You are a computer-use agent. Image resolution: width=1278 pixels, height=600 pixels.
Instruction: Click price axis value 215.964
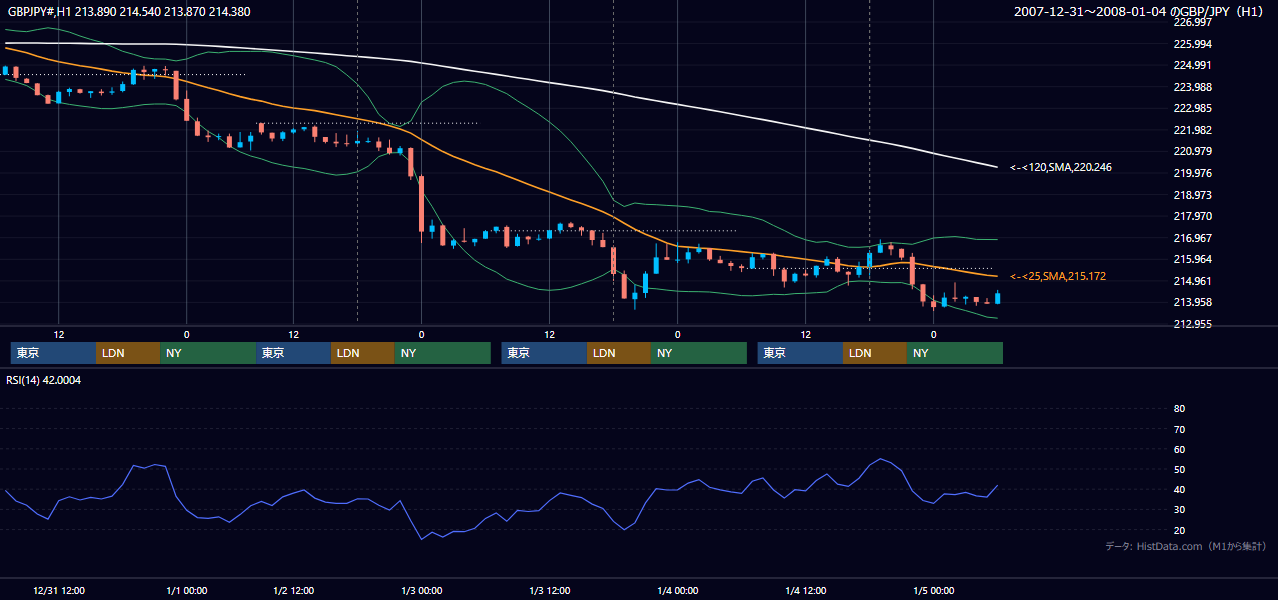pos(1192,259)
